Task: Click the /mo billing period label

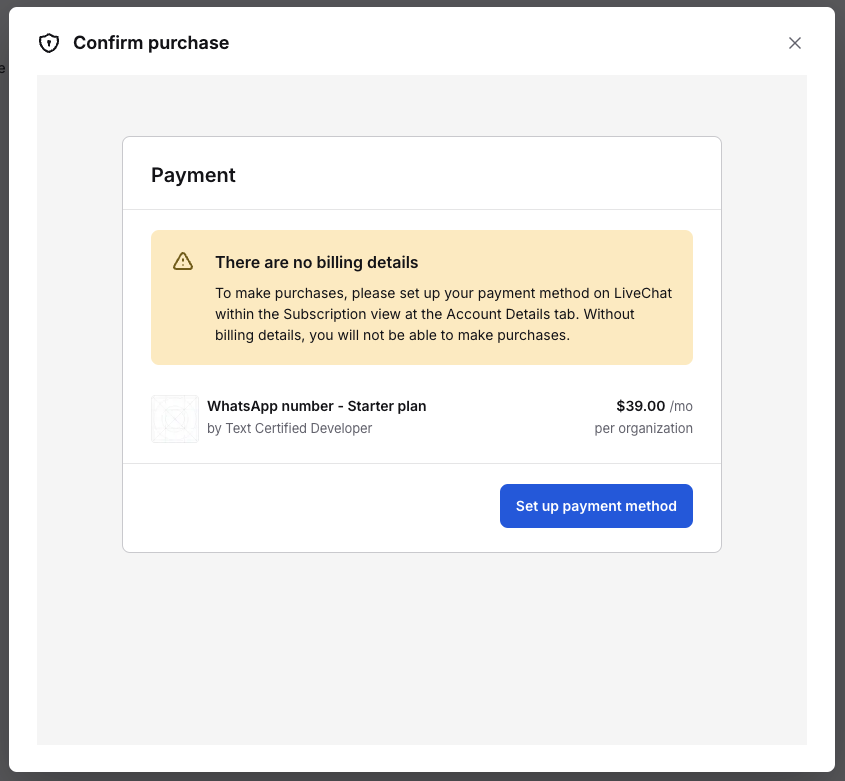Action: pos(681,406)
